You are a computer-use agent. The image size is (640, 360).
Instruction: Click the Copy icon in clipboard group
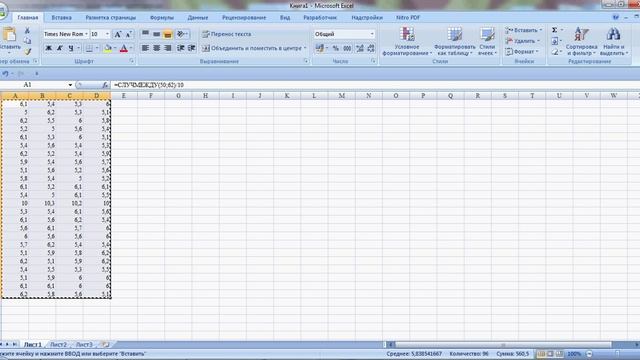pos(27,41)
